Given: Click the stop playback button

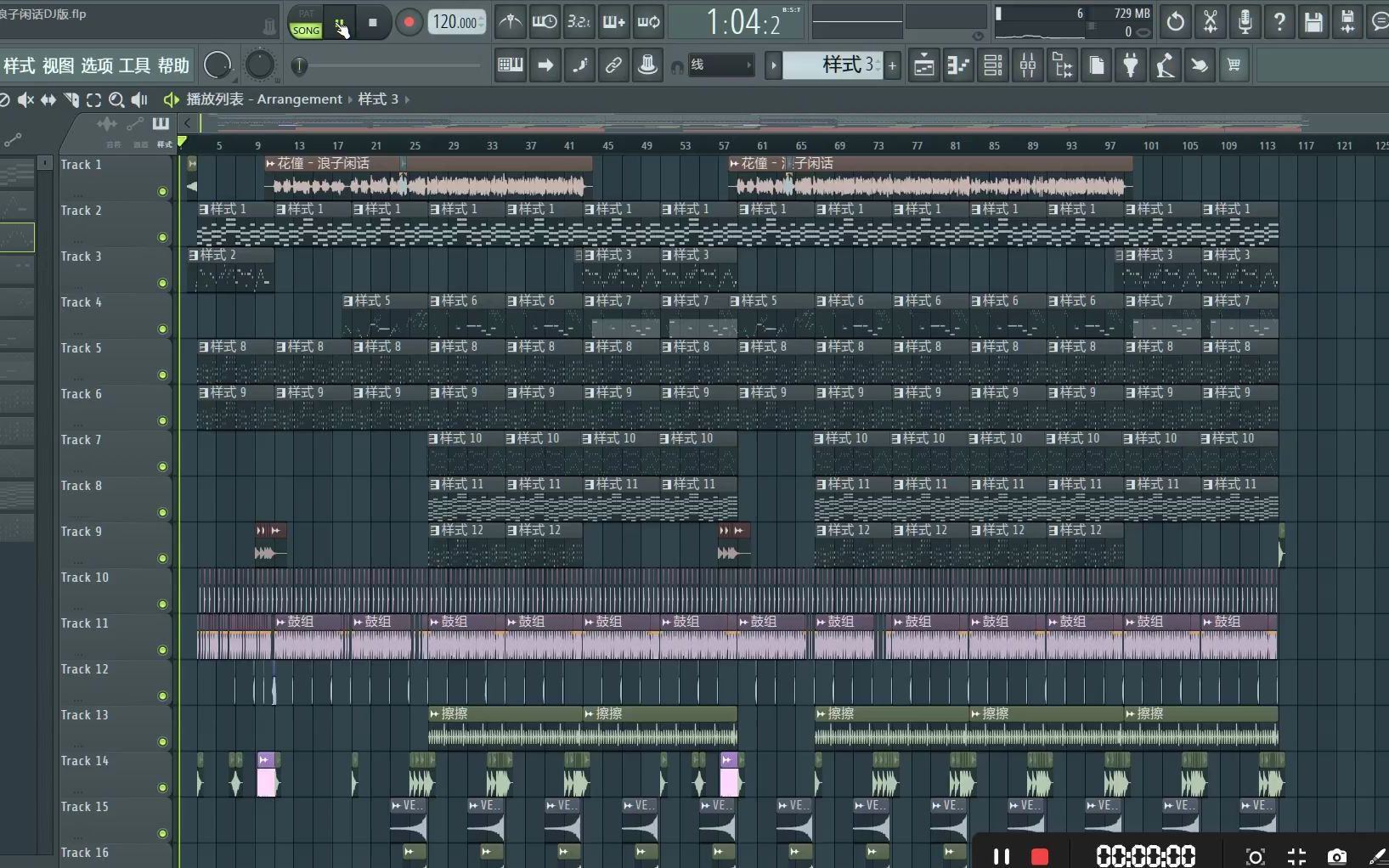Looking at the screenshot, I should click(373, 22).
